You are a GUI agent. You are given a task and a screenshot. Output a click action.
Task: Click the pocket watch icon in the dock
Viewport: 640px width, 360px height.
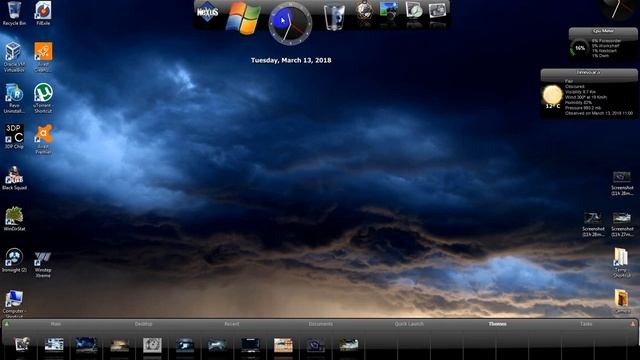pyautogui.click(x=364, y=10)
